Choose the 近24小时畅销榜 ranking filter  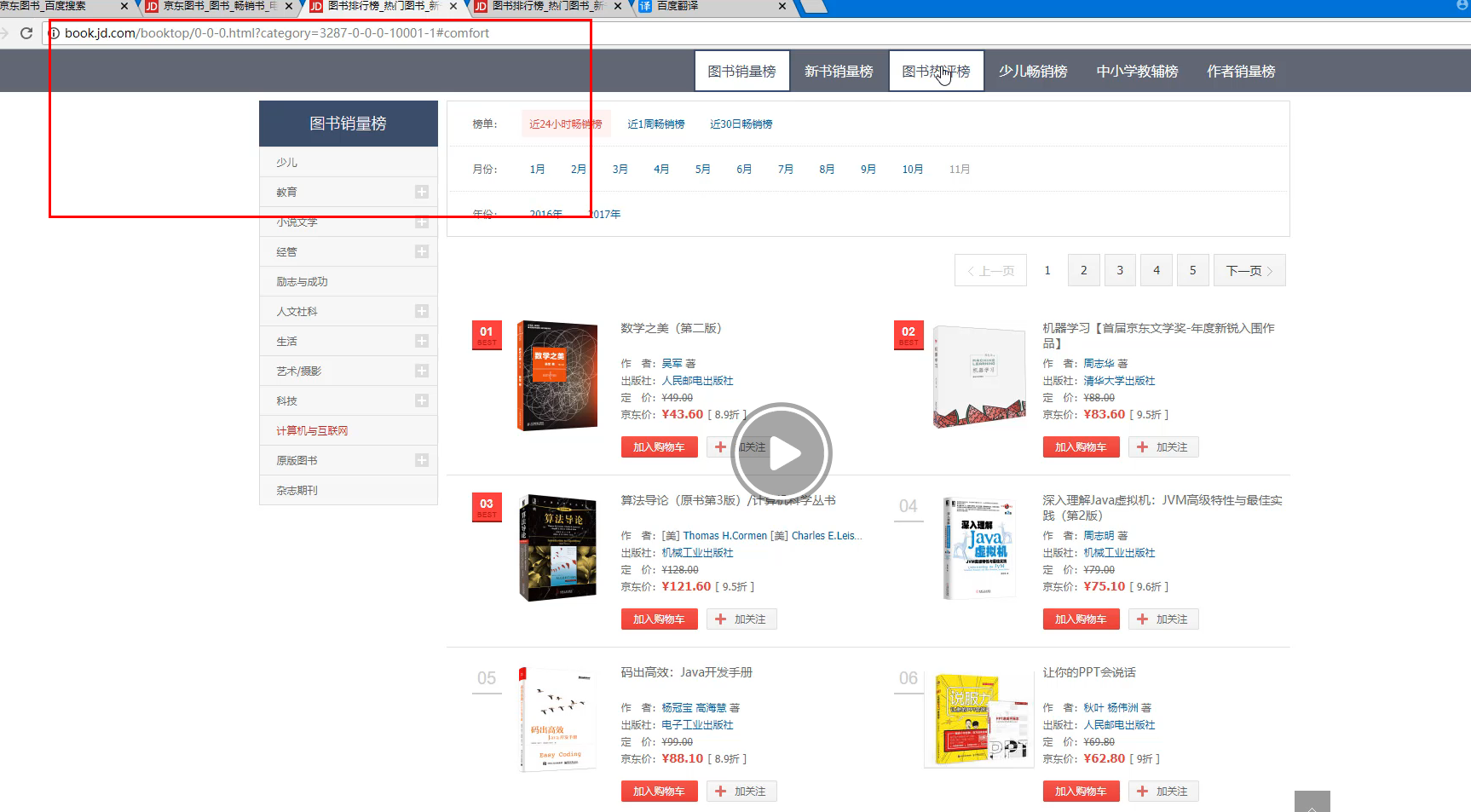(565, 124)
